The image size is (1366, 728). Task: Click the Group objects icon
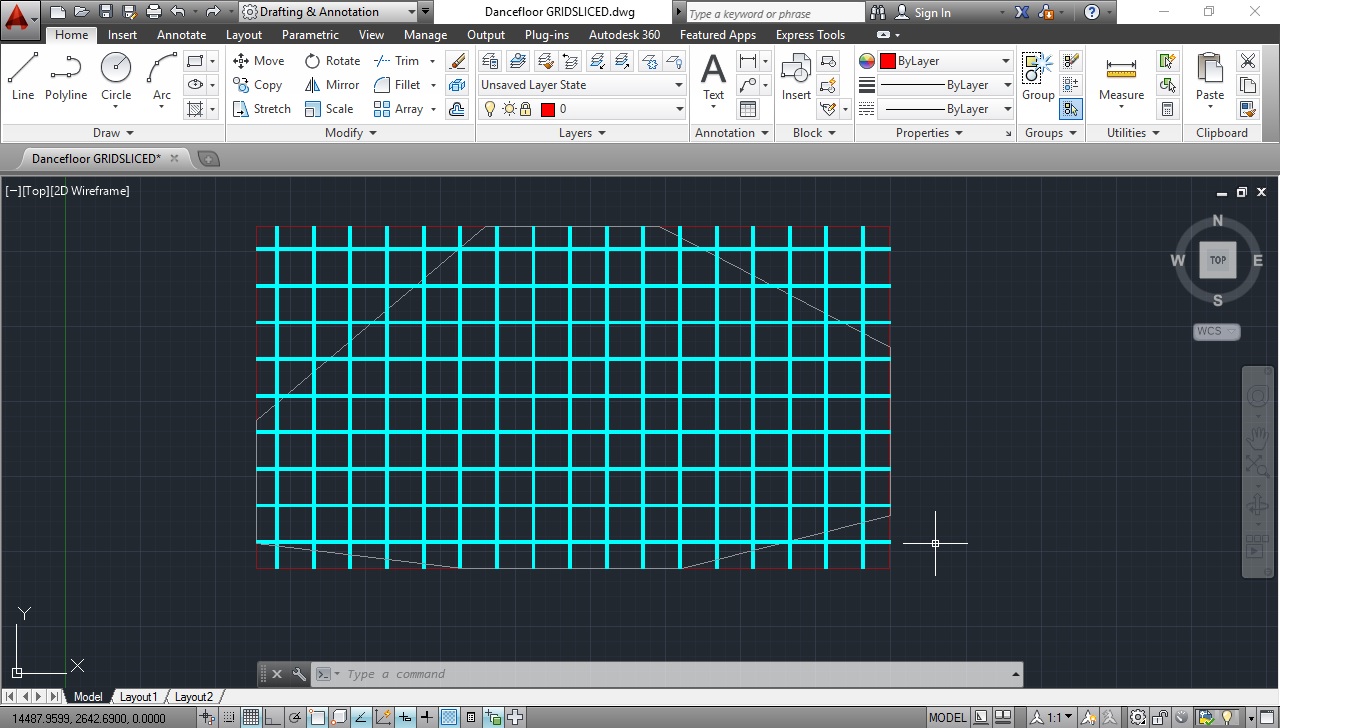click(1037, 76)
